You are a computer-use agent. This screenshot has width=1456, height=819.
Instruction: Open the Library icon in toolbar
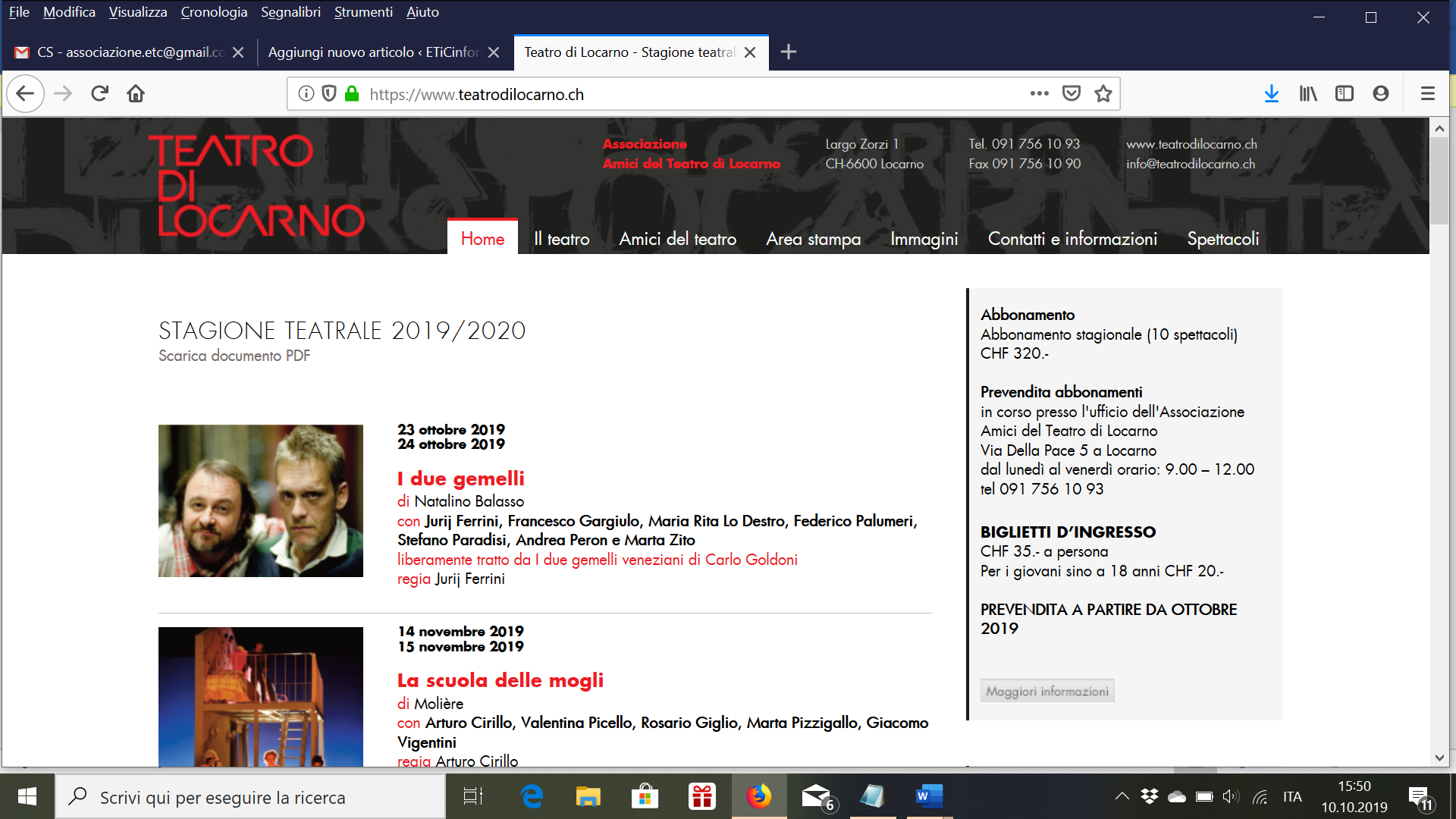click(x=1308, y=94)
